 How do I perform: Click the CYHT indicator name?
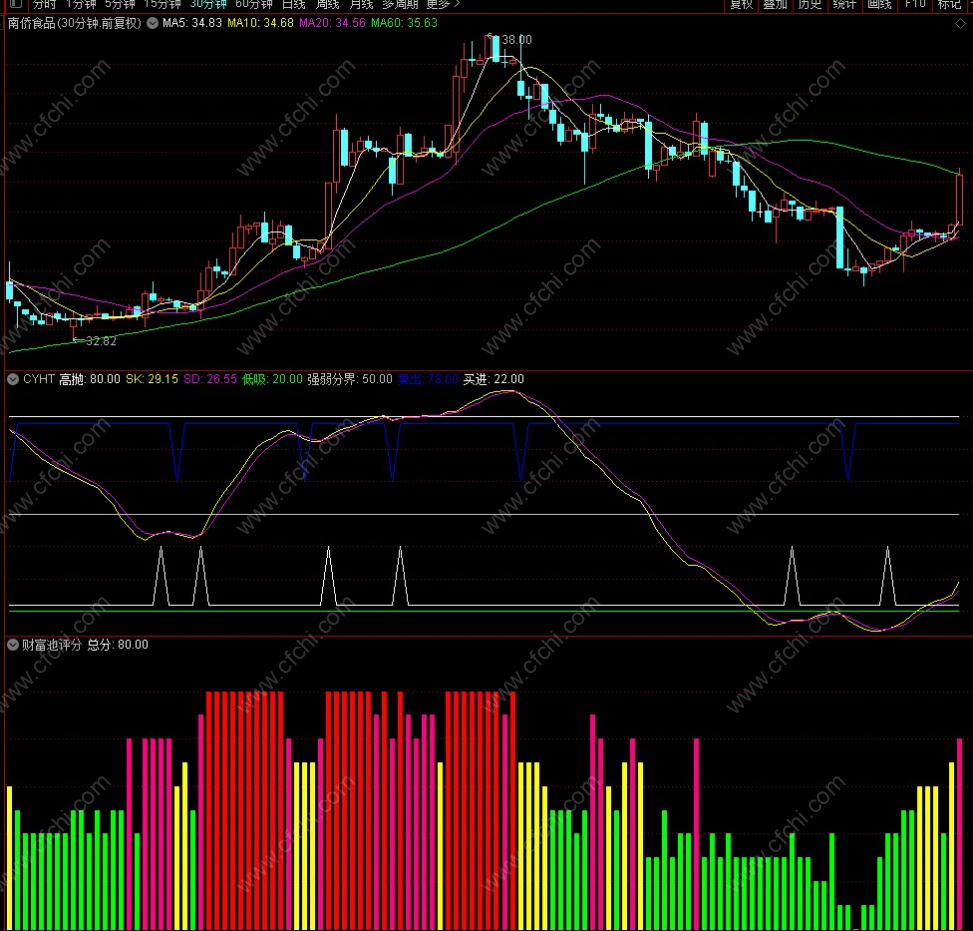tap(38, 379)
